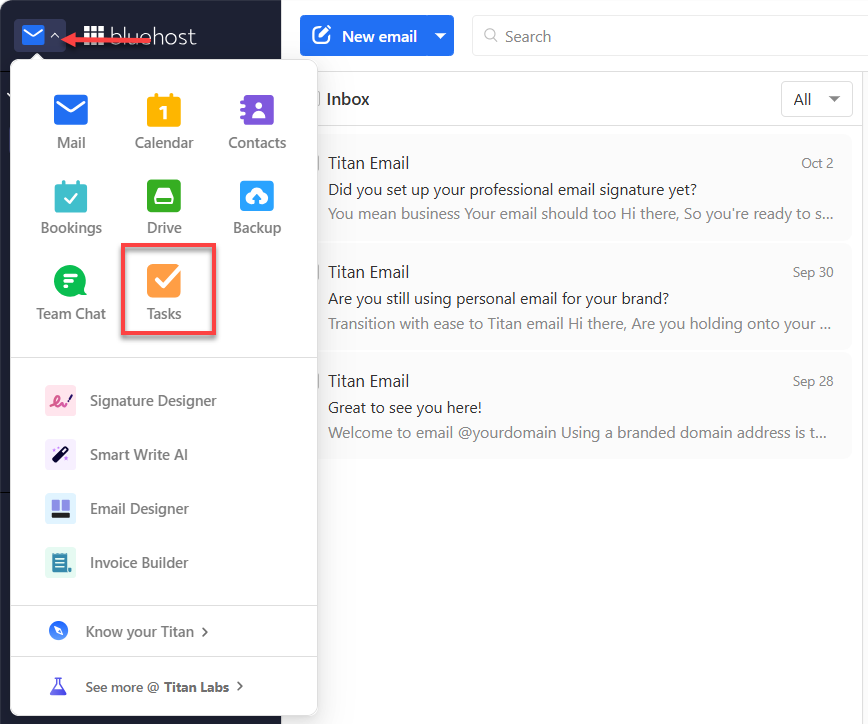Click the mail app switcher icon

pyautogui.click(x=33, y=35)
